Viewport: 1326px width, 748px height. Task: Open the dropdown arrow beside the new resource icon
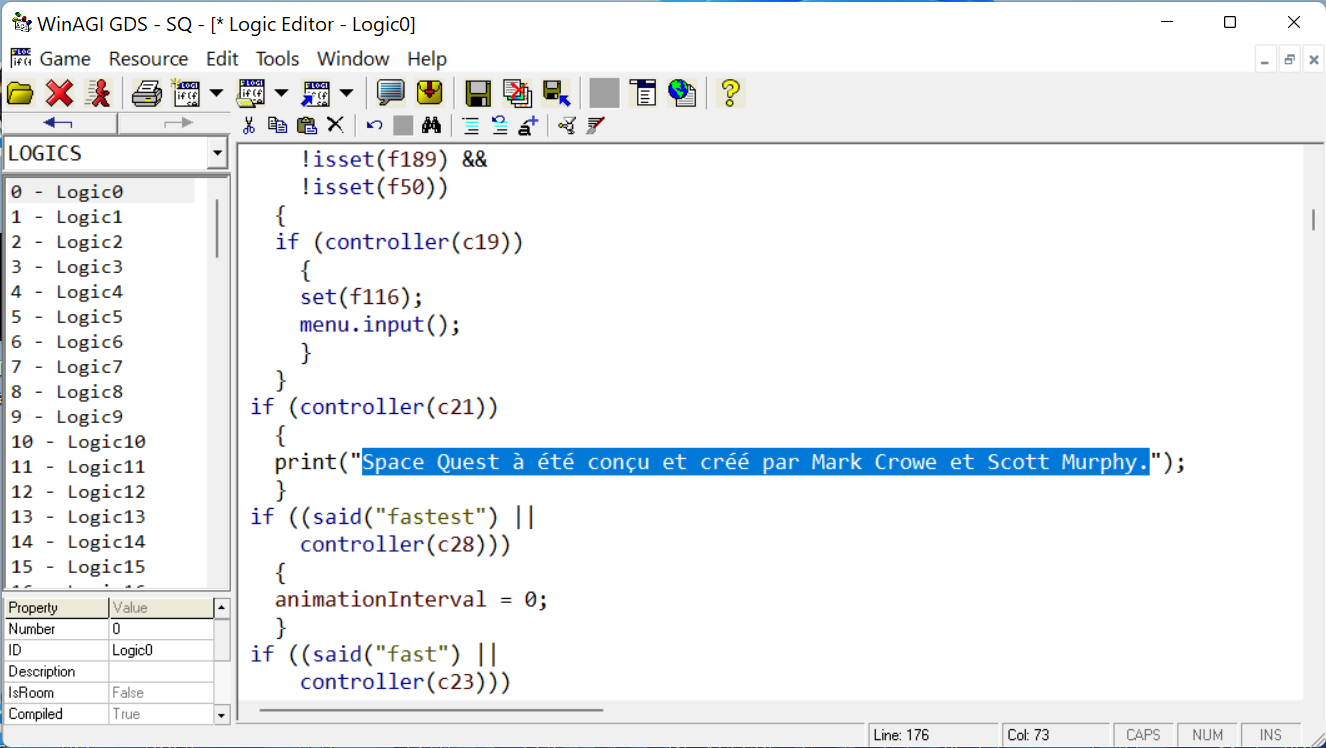[216, 93]
